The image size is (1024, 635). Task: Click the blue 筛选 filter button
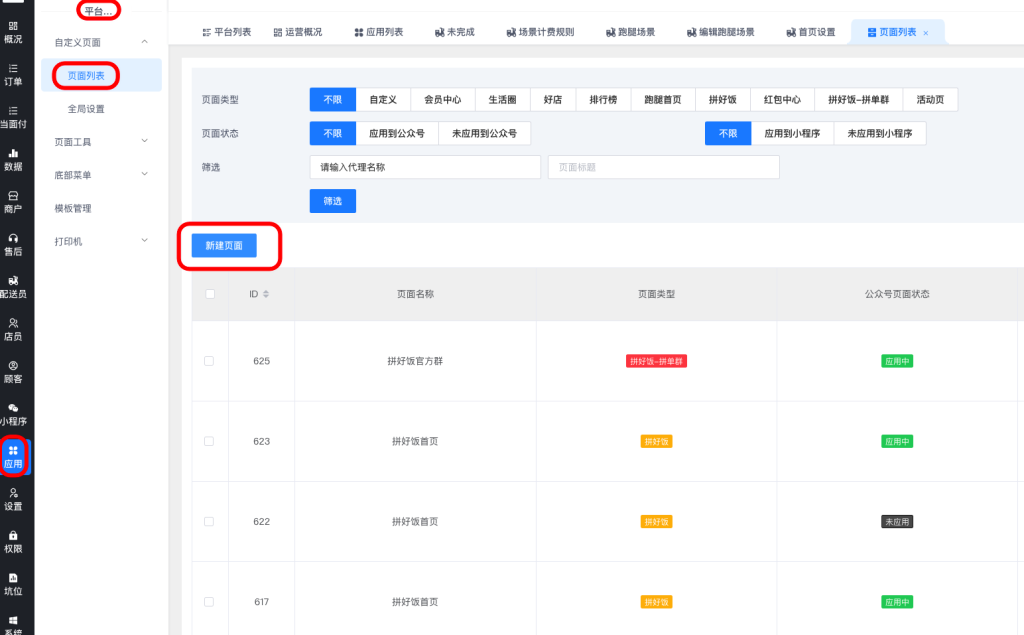(332, 201)
